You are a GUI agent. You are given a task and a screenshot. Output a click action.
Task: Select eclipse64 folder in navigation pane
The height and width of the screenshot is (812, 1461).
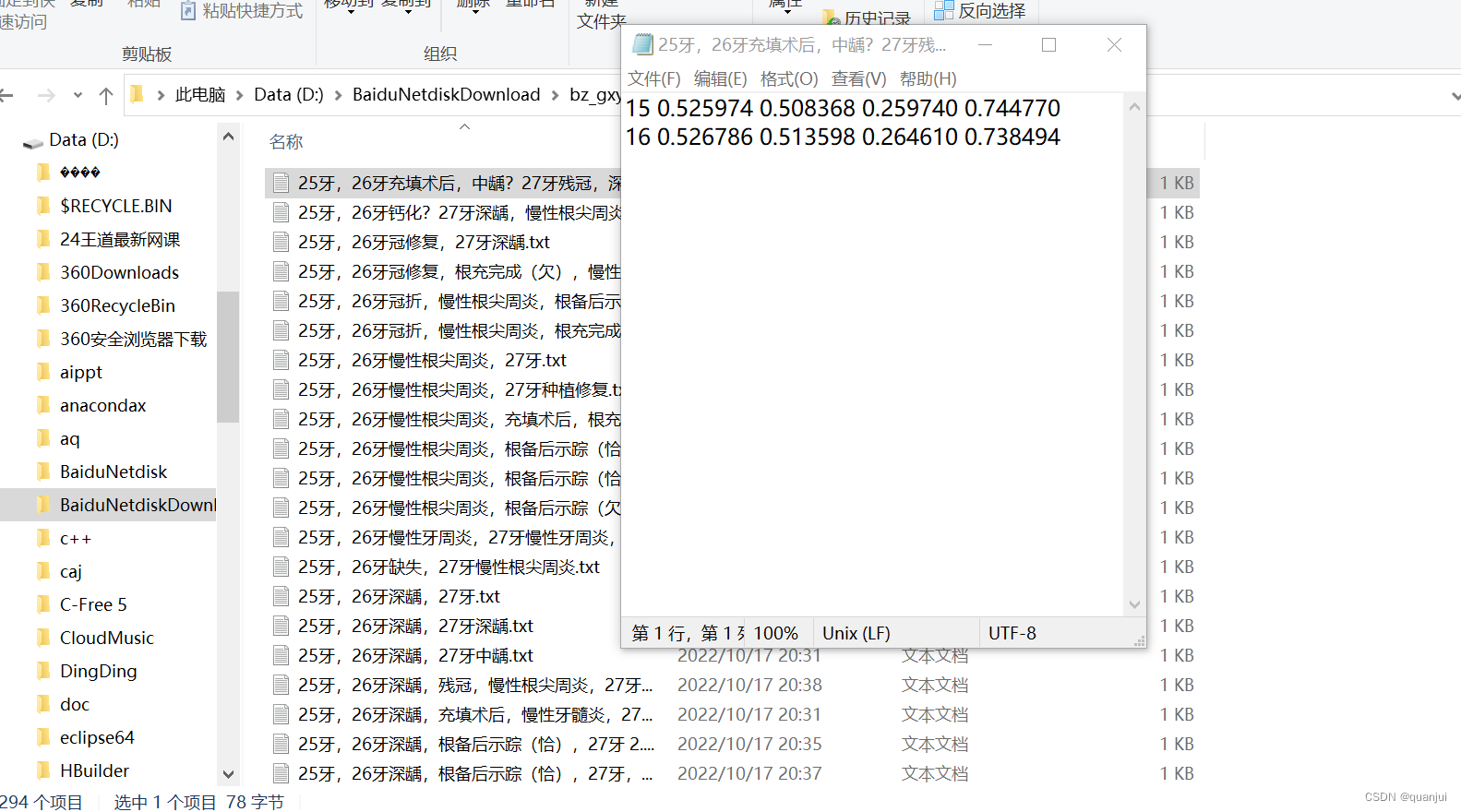coord(97,737)
